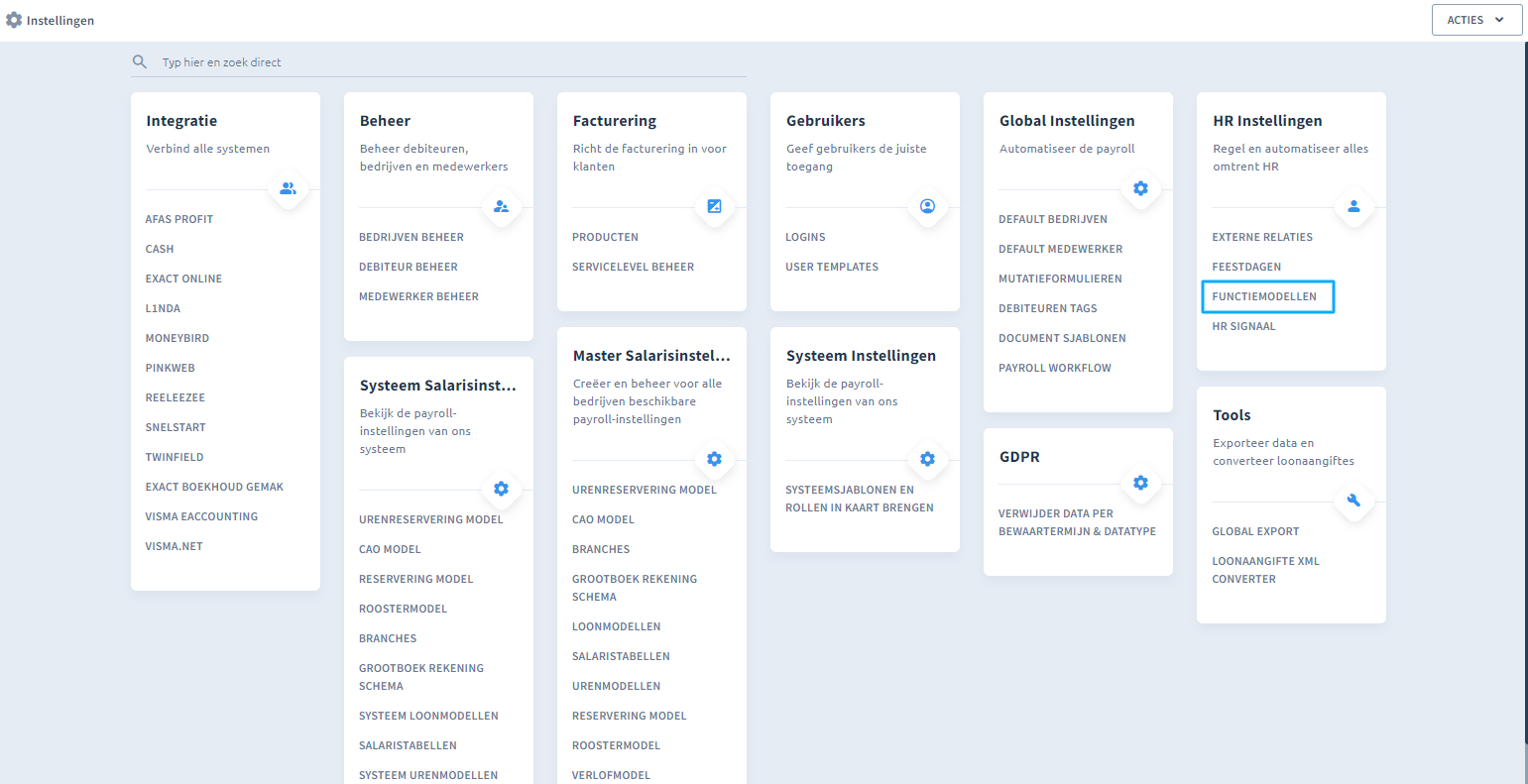Image resolution: width=1528 pixels, height=784 pixels.
Task: Go to MUTATIEFORMULIEREN
Action: pos(1060,279)
